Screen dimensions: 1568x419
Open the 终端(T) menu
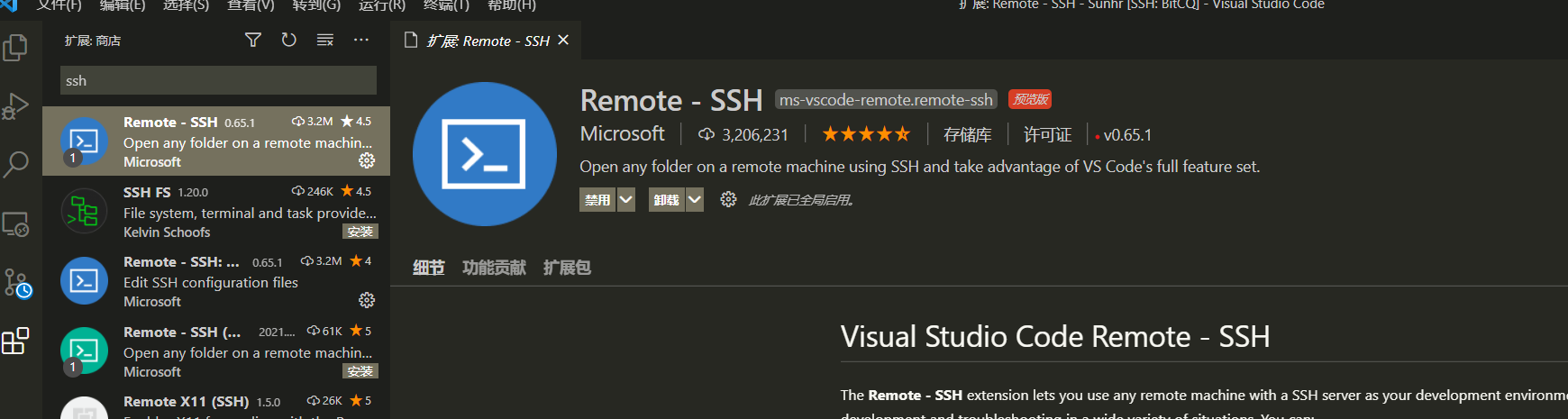[x=446, y=5]
